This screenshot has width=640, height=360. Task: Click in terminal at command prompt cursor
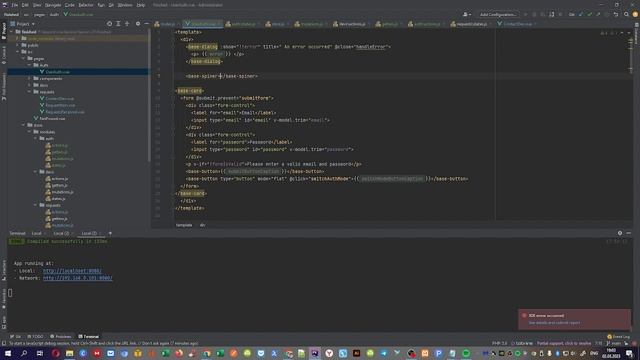(x=10, y=293)
